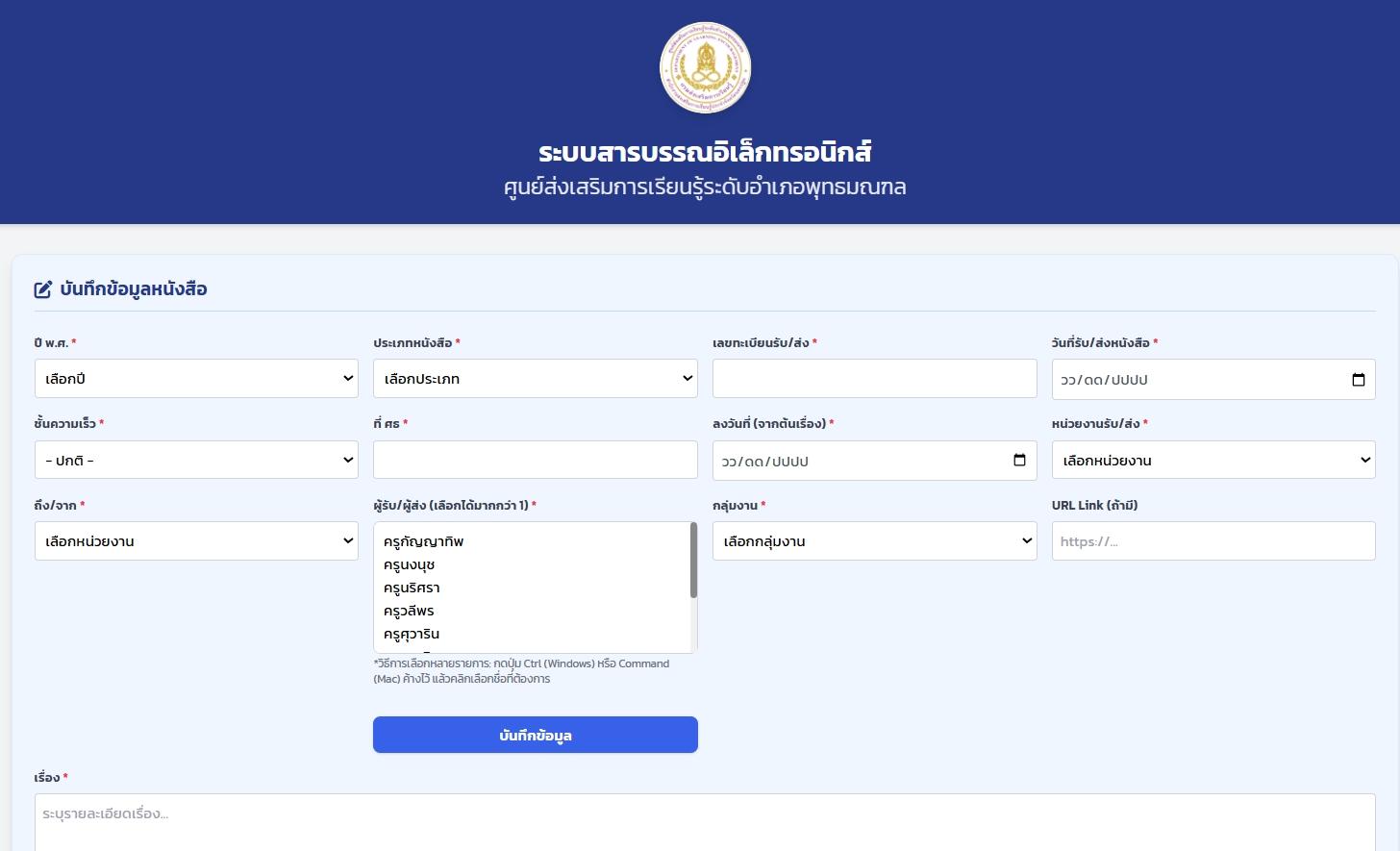Click the เลขทะเบียนรับ/ส่ง input field
Image resolution: width=1400 pixels, height=851 pixels.
(x=874, y=379)
